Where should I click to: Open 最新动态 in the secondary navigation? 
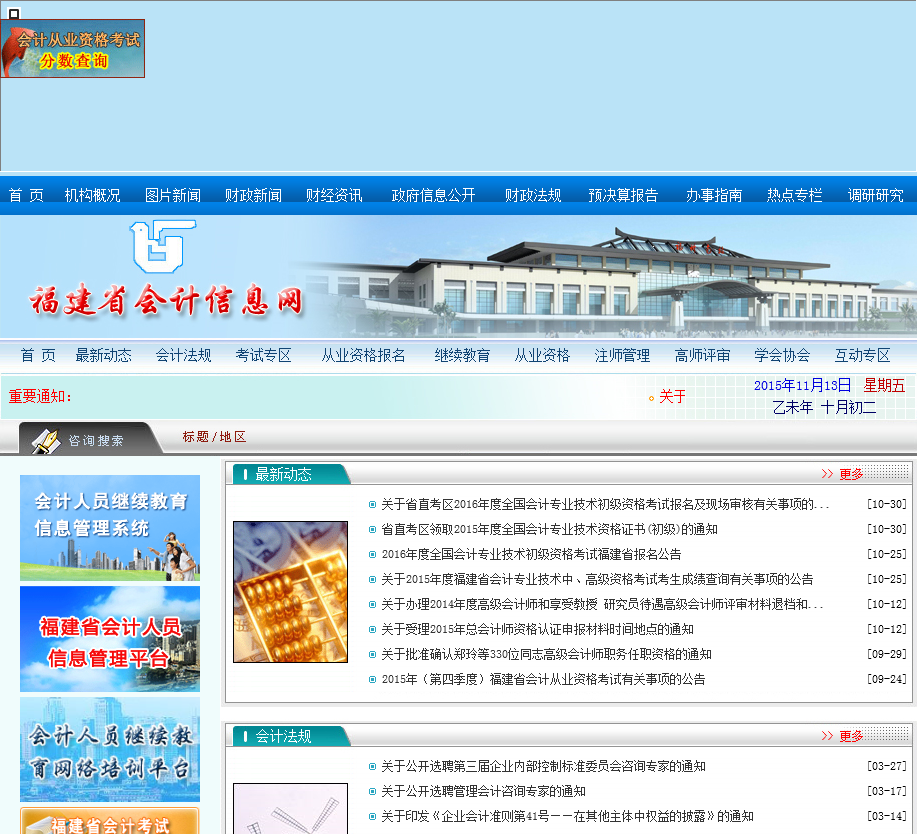tap(104, 356)
